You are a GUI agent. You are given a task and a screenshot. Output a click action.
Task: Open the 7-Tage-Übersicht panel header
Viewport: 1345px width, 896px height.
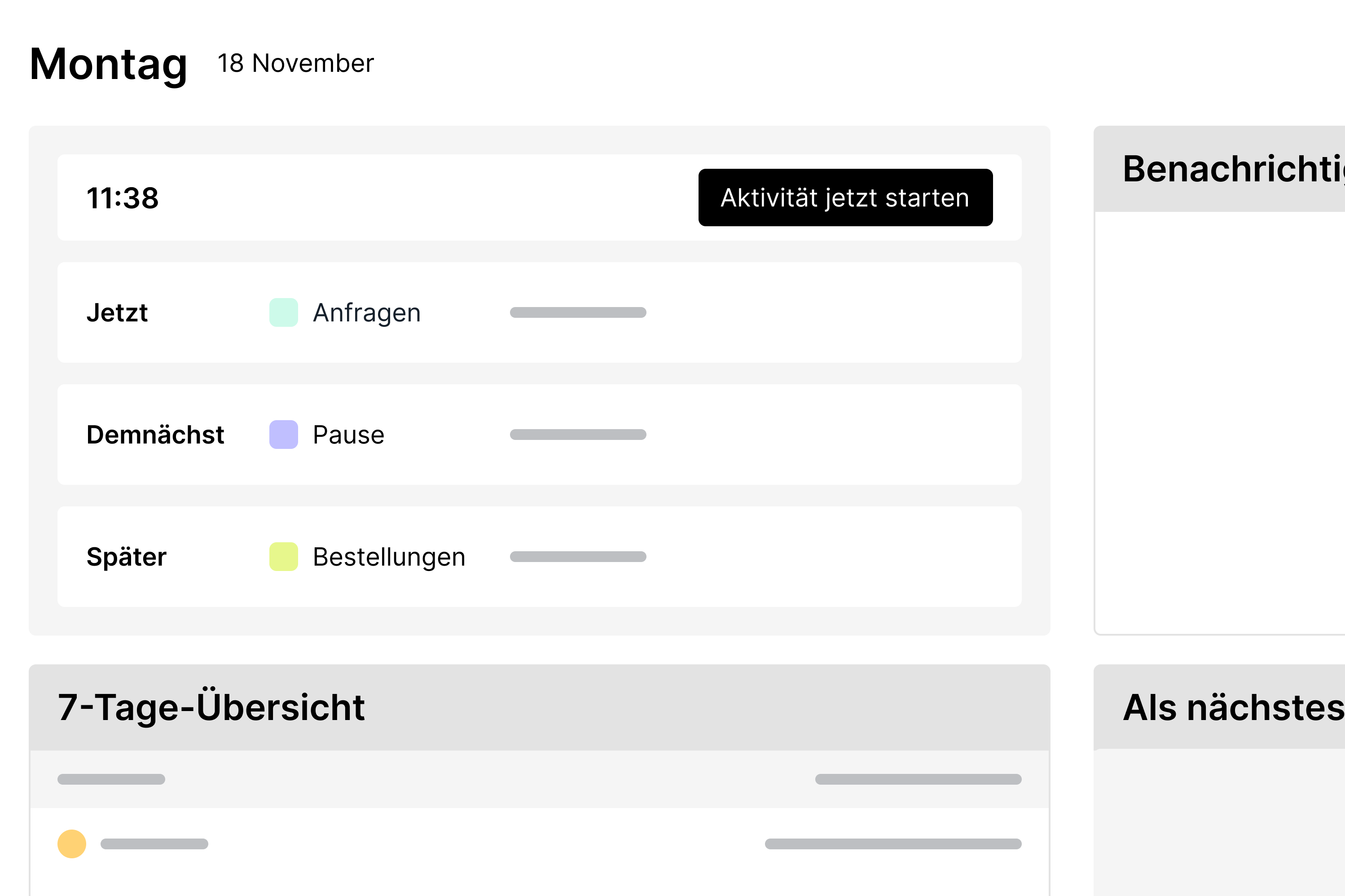tap(211, 707)
